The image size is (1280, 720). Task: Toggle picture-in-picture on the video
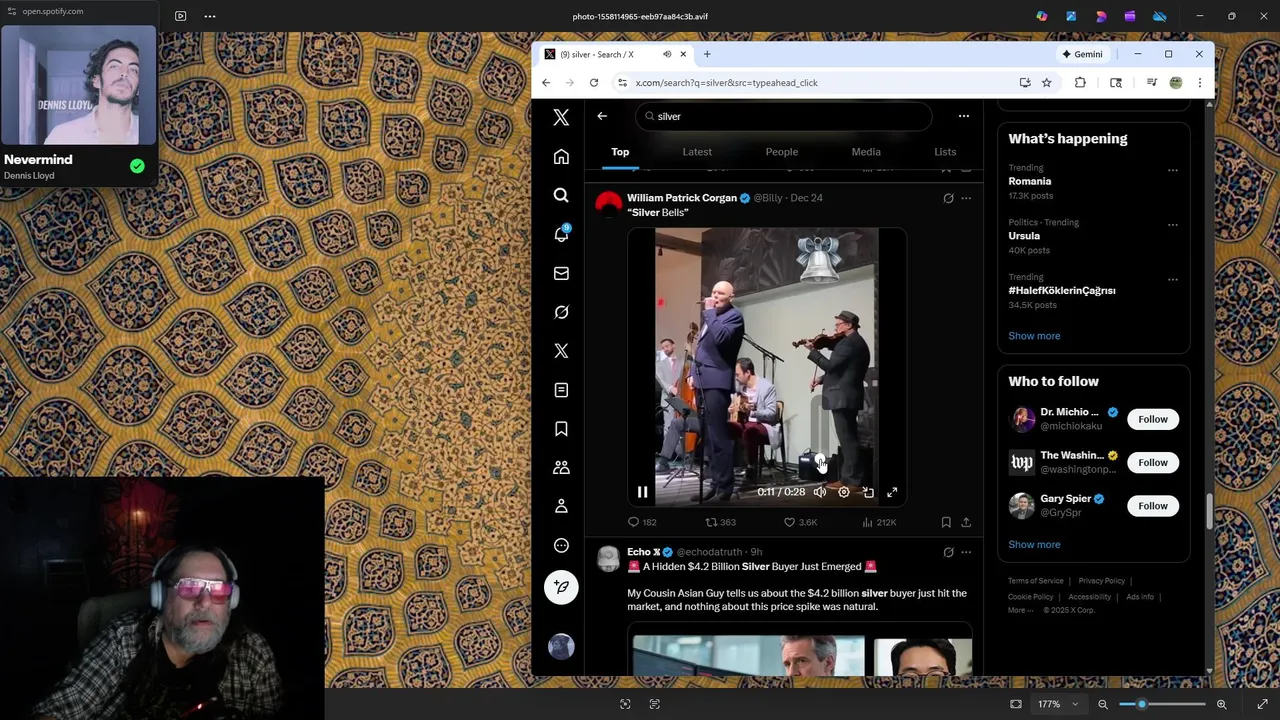tap(868, 492)
